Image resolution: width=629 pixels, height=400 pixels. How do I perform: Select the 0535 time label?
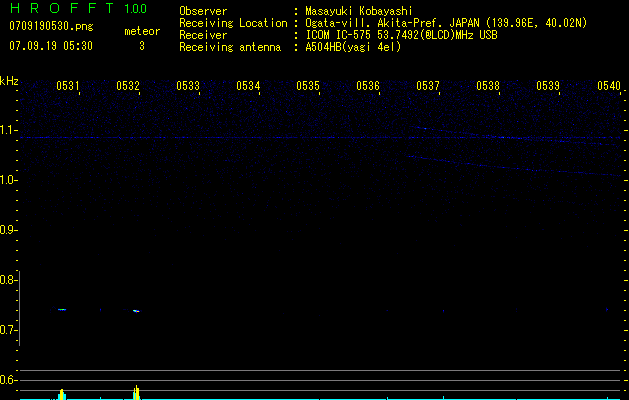click(x=308, y=85)
